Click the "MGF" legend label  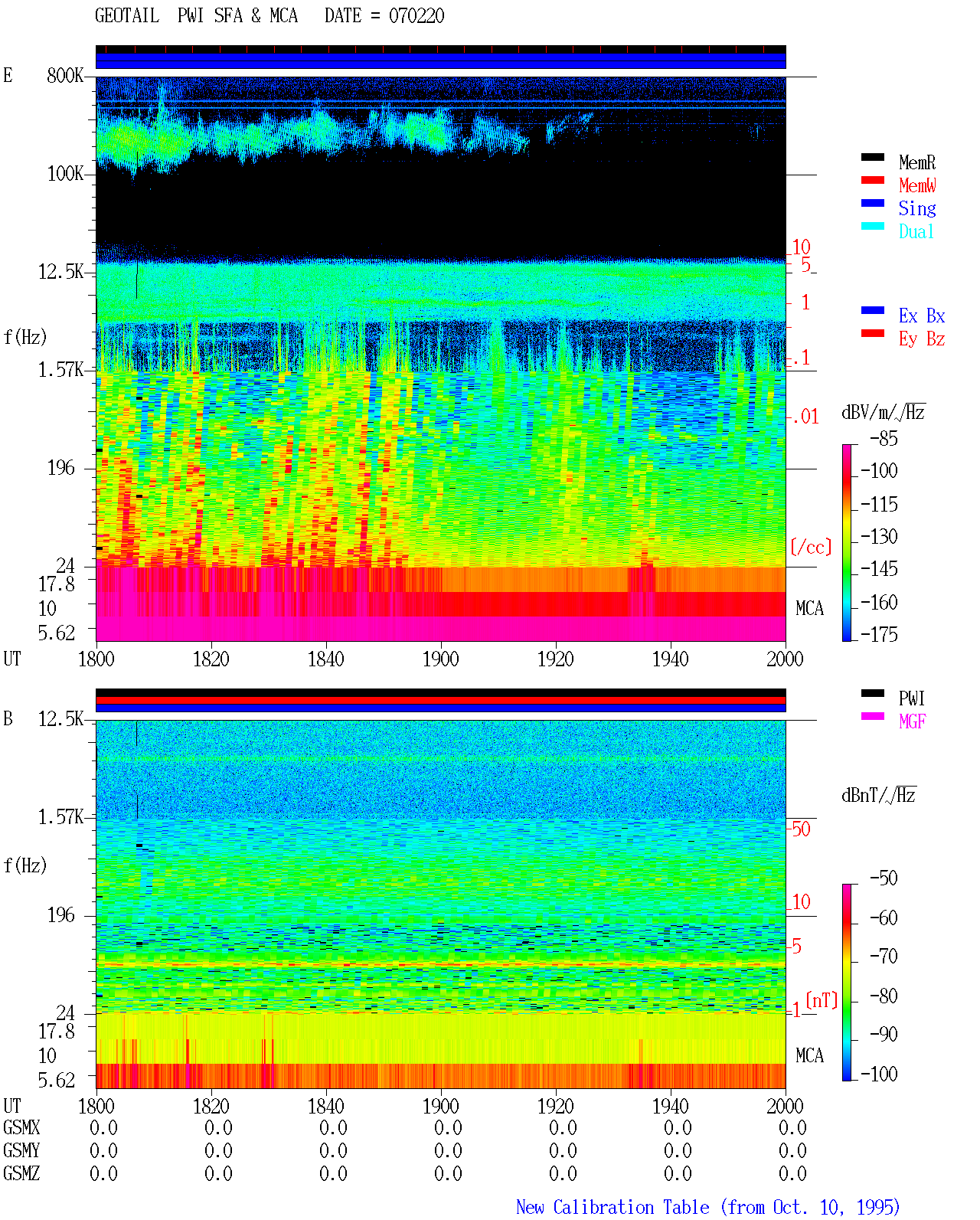click(x=913, y=721)
